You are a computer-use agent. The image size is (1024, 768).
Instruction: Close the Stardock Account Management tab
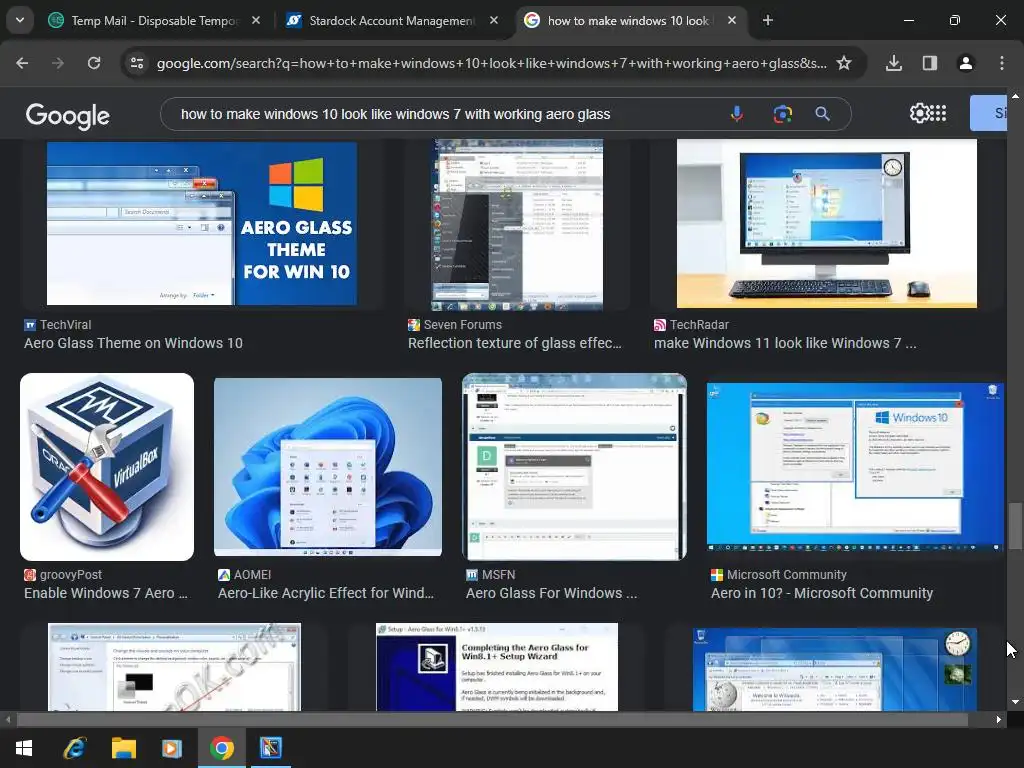tap(494, 20)
